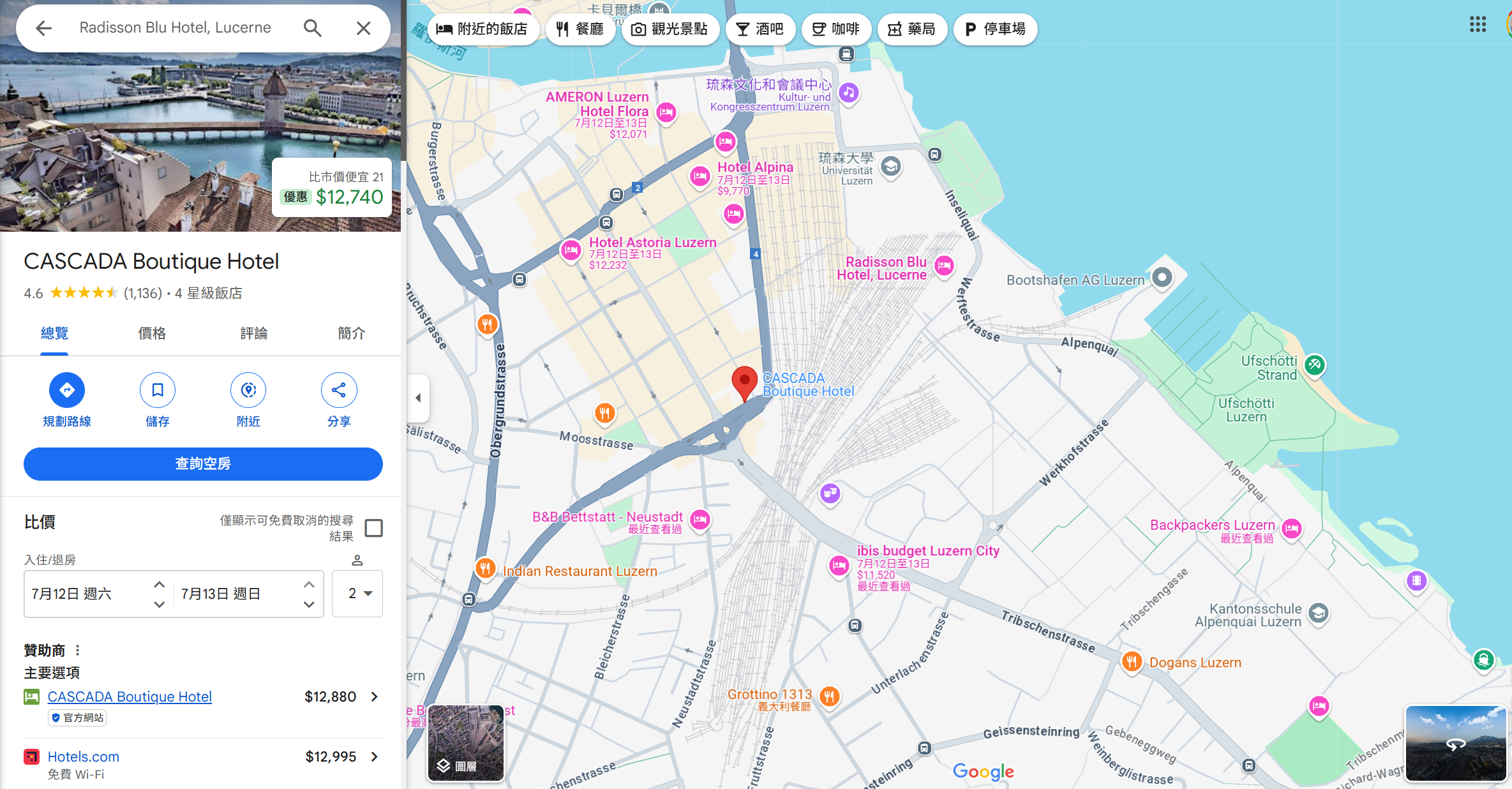Image resolution: width=1512 pixels, height=789 pixels.
Task: Switch to the 價格 tab
Action: coord(152,333)
